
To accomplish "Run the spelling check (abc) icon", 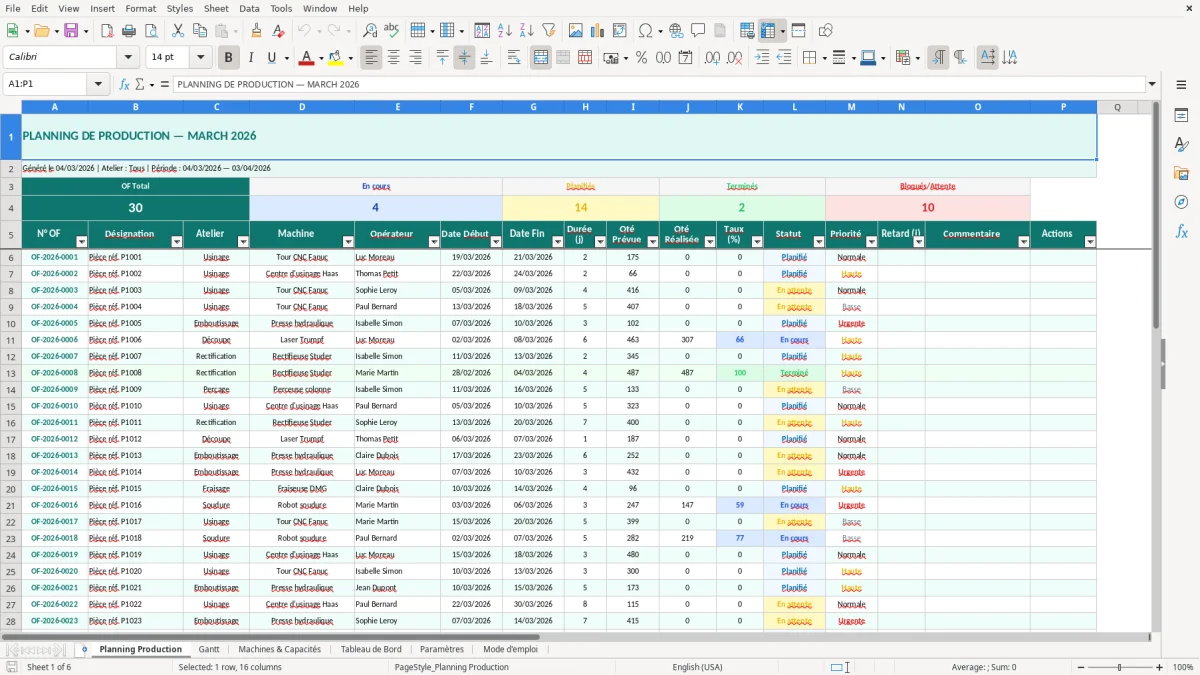I will click(x=391, y=31).
